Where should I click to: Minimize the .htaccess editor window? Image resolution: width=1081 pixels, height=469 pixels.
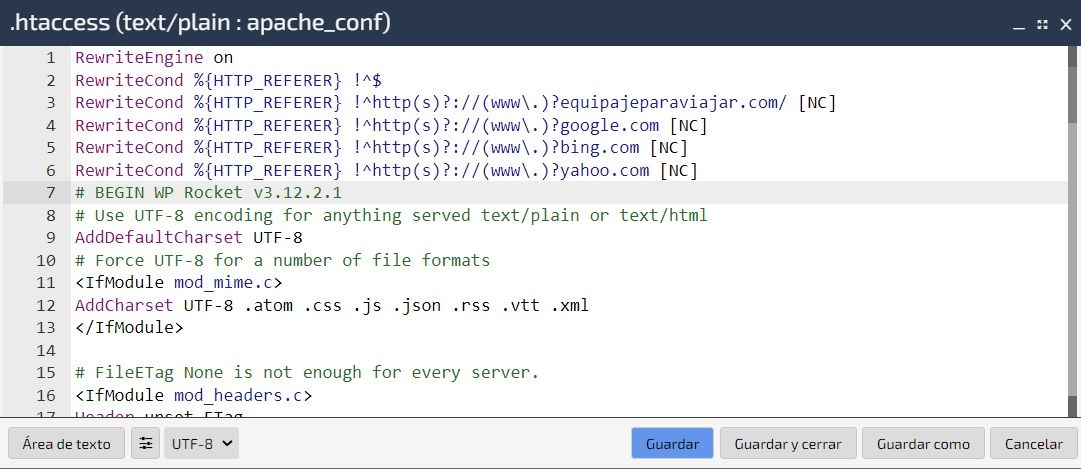click(1019, 26)
